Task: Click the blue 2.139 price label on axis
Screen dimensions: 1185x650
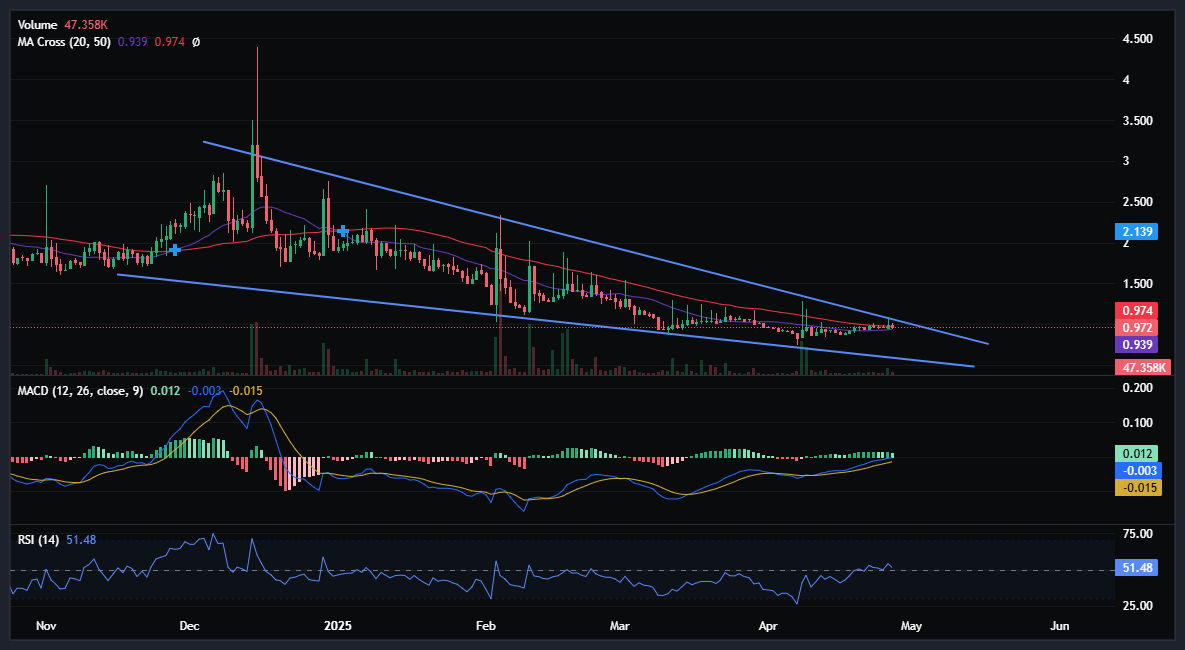Action: [1135, 231]
